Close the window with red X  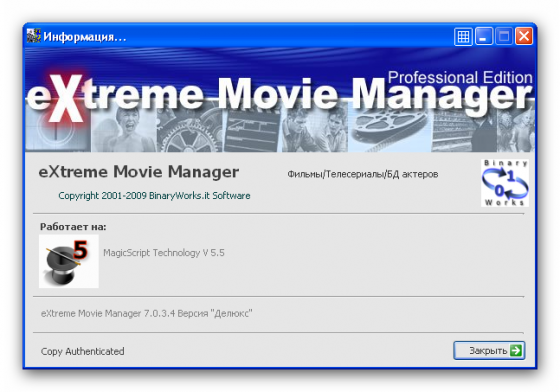tap(524, 36)
